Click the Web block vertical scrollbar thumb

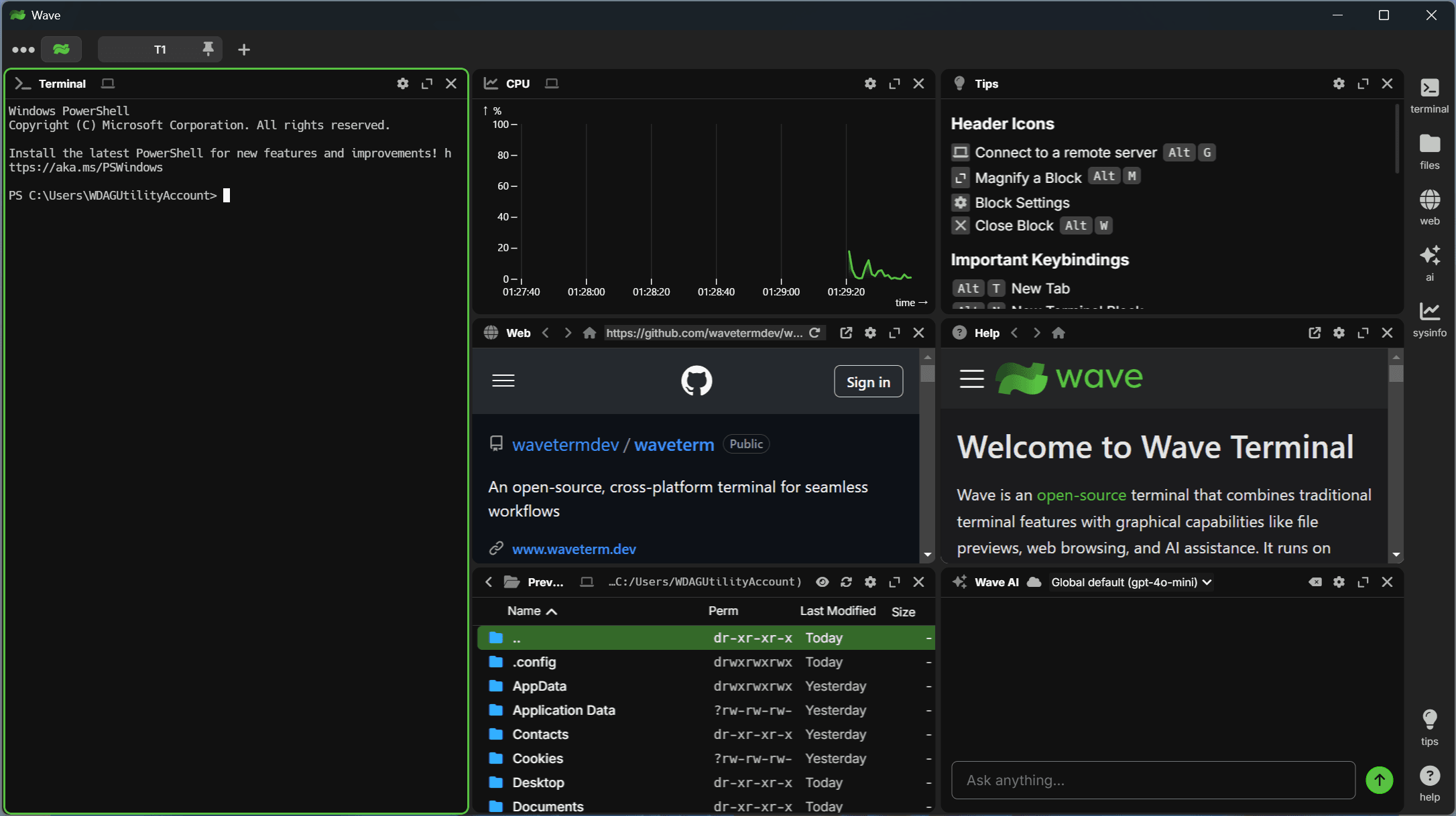point(927,372)
